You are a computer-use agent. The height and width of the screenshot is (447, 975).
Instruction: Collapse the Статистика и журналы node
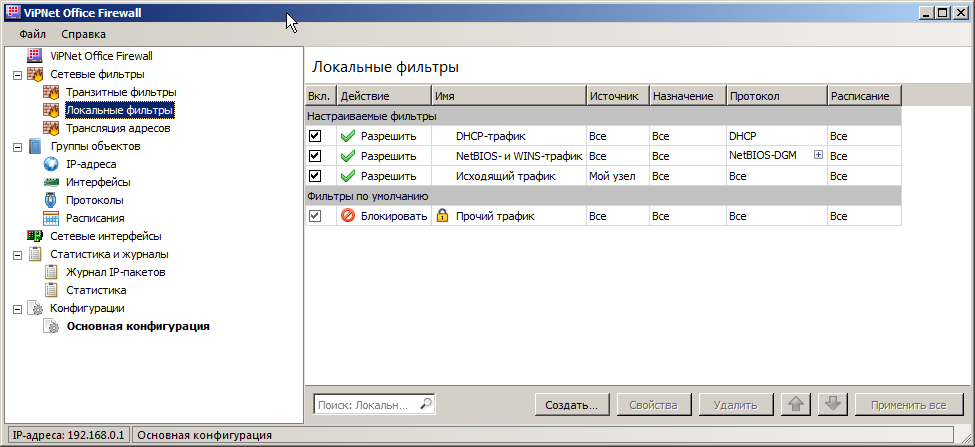click(17, 255)
